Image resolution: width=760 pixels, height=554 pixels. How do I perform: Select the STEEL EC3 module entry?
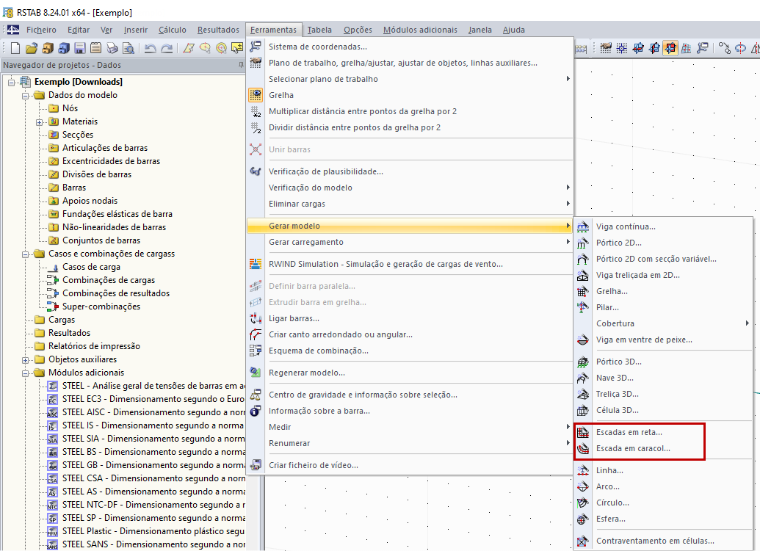pos(153,399)
